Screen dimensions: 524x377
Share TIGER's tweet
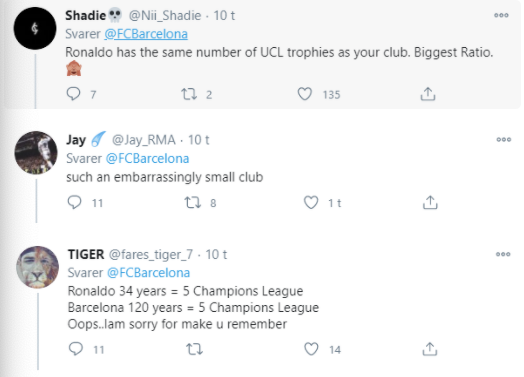point(430,349)
